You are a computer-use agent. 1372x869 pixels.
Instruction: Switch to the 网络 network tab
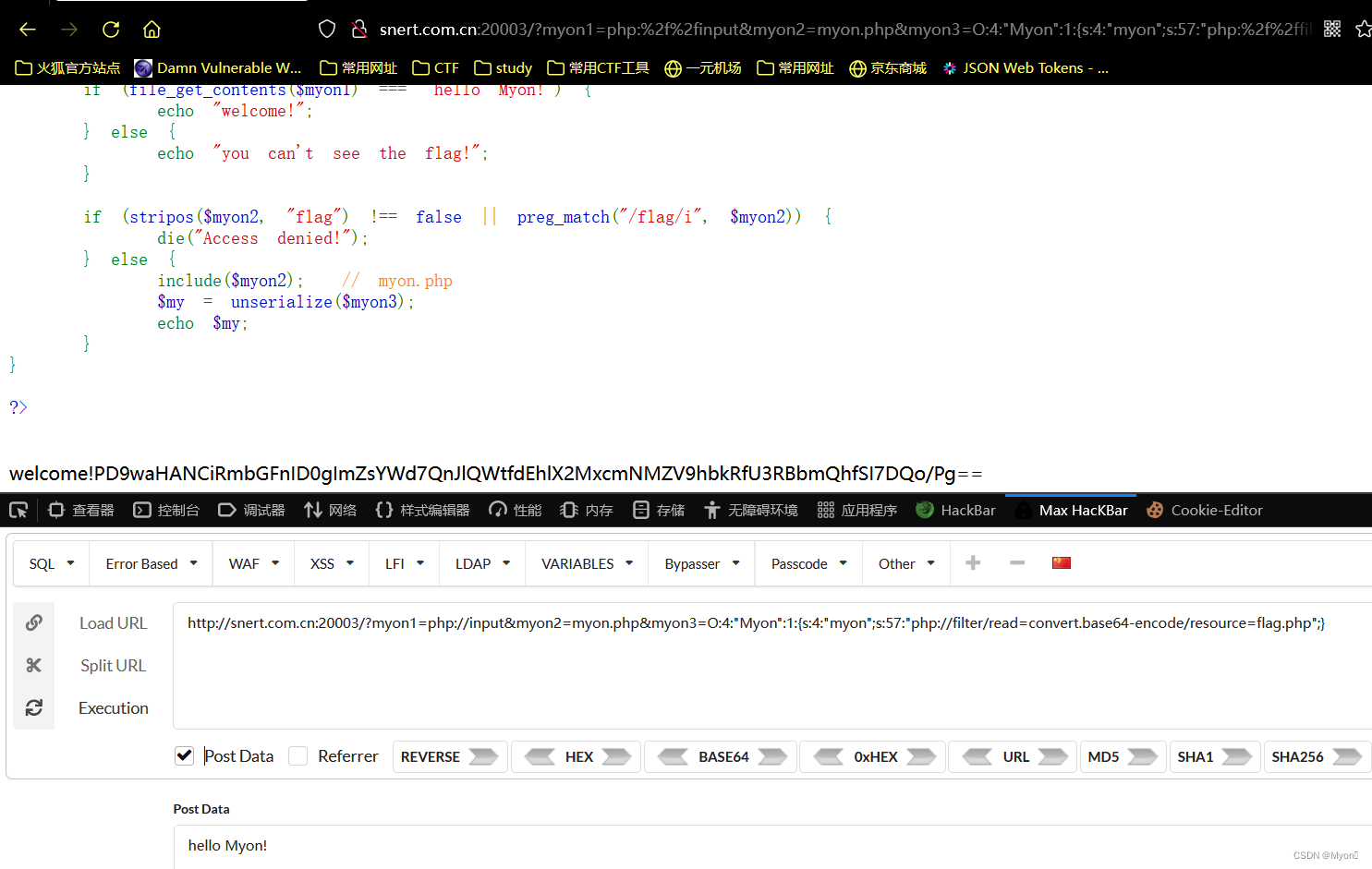click(x=331, y=510)
